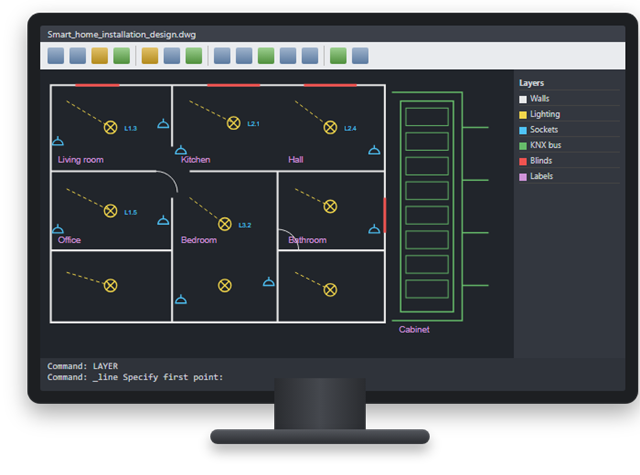Select the Labels layer name
Image resolution: width=640 pixels, height=475 pixels.
click(541, 176)
